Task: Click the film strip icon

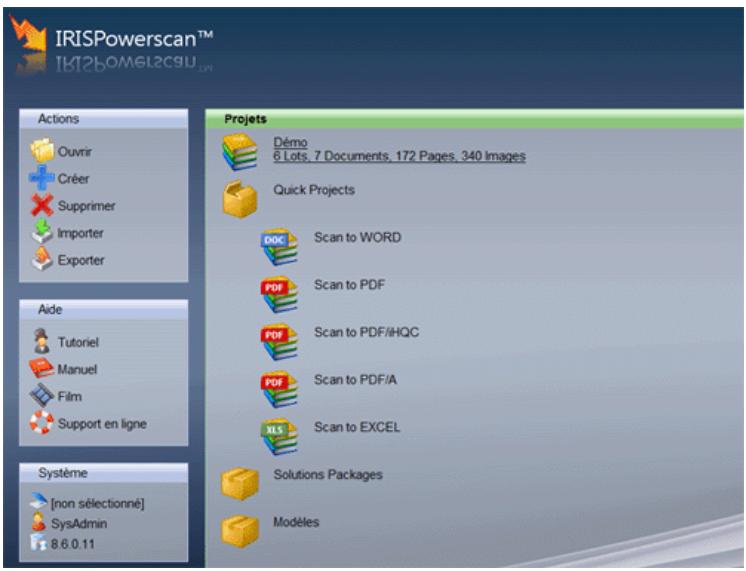Action: coord(42,395)
